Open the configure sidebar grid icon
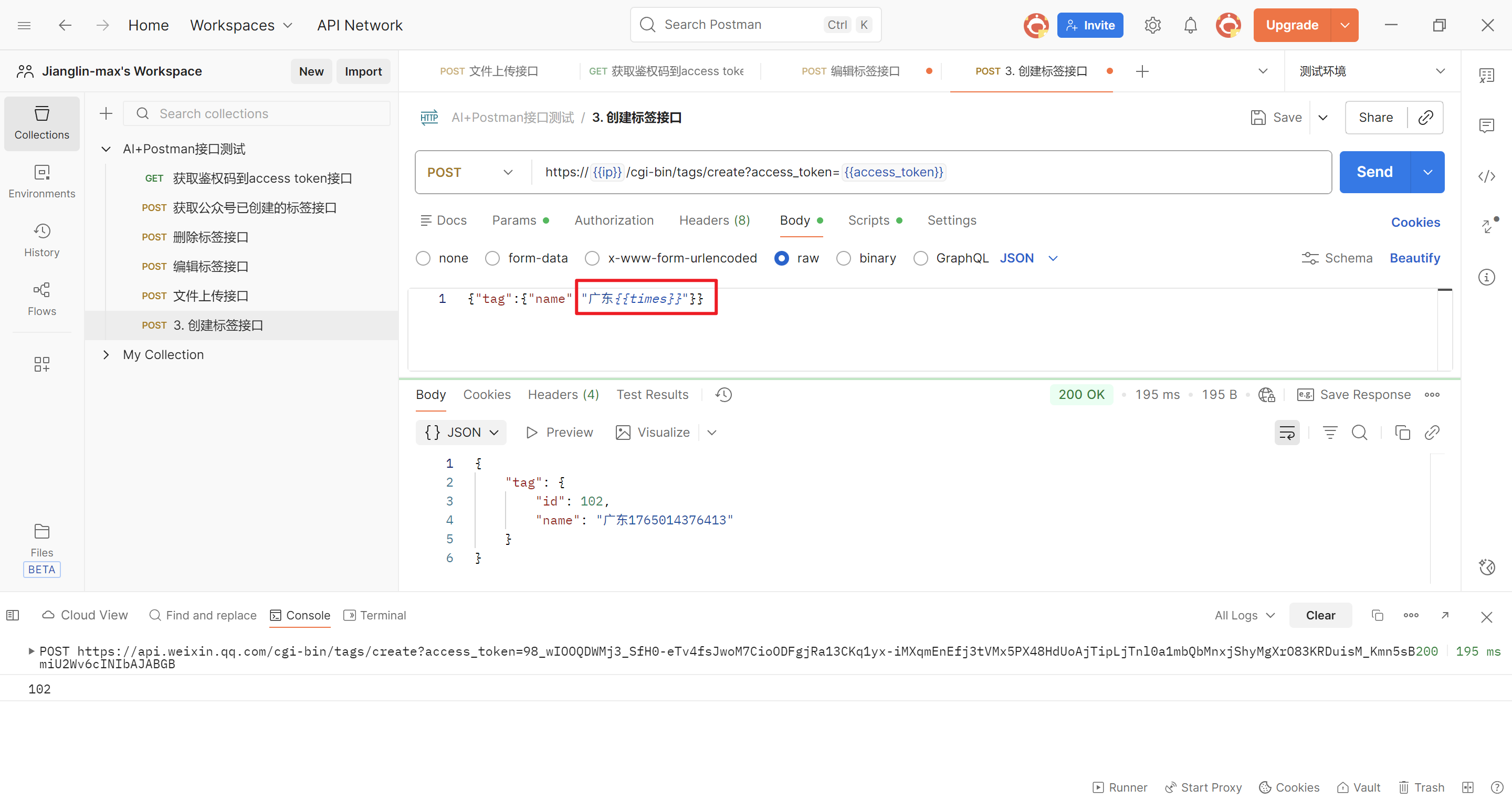Image resolution: width=1512 pixels, height=800 pixels. [x=41, y=364]
